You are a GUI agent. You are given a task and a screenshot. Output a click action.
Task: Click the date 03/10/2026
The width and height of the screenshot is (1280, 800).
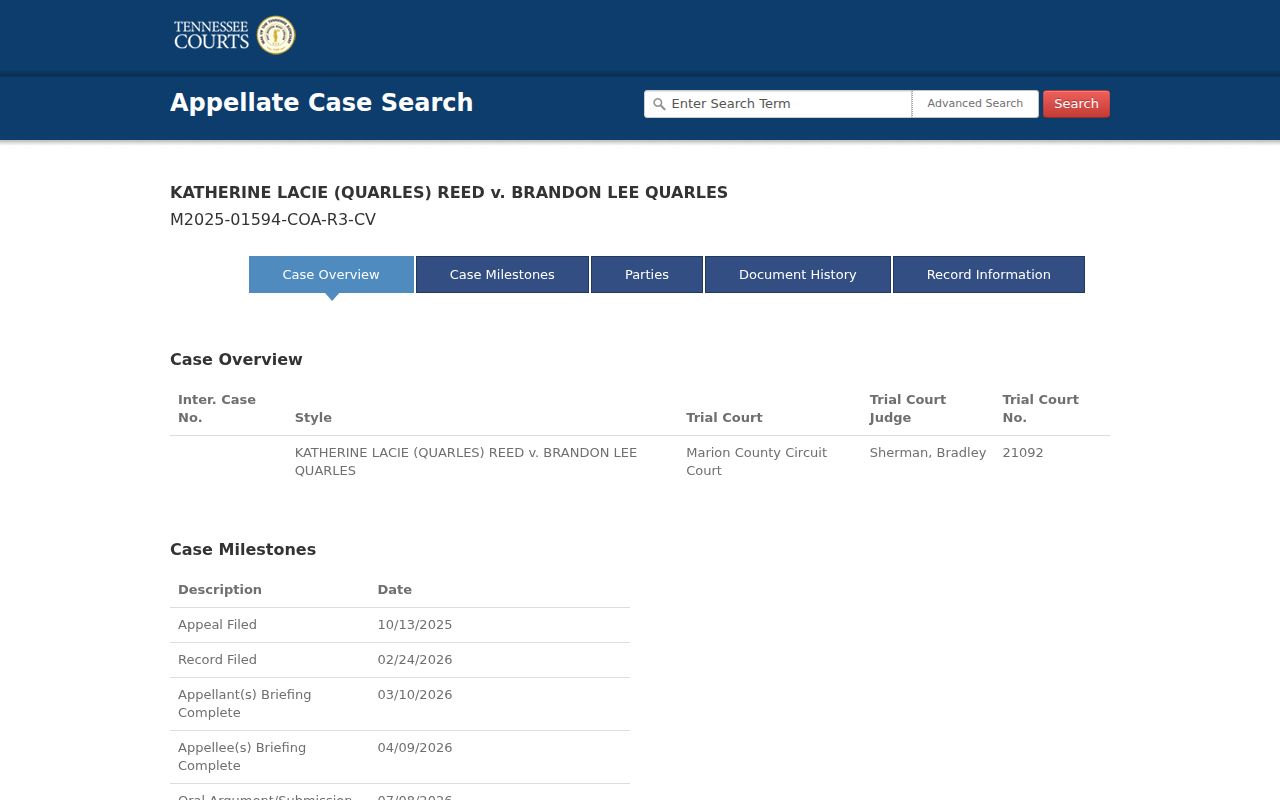(x=415, y=695)
